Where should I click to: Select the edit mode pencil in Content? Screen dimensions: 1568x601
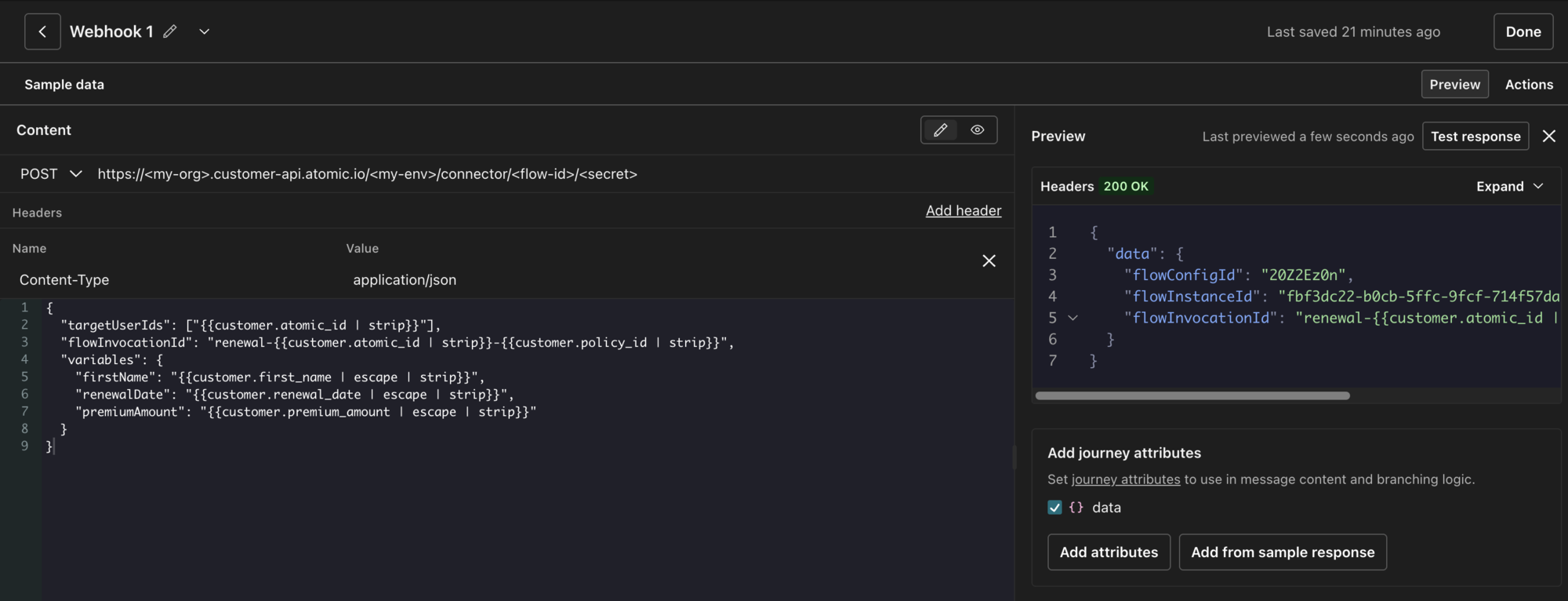[x=940, y=130]
